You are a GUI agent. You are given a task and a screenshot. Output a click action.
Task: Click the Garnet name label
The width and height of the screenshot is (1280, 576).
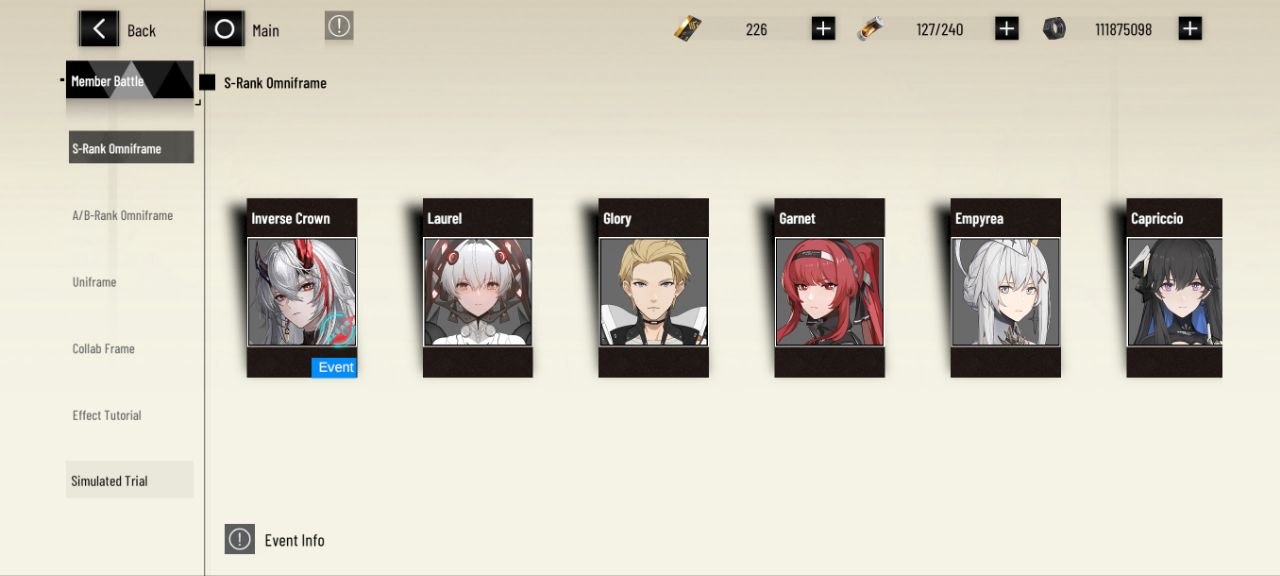point(797,218)
